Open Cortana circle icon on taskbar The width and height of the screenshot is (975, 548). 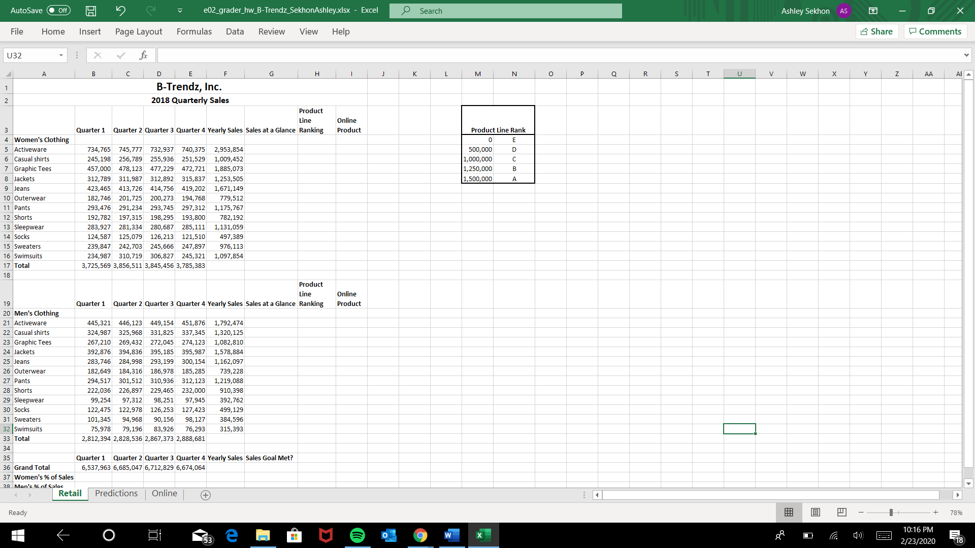click(109, 536)
